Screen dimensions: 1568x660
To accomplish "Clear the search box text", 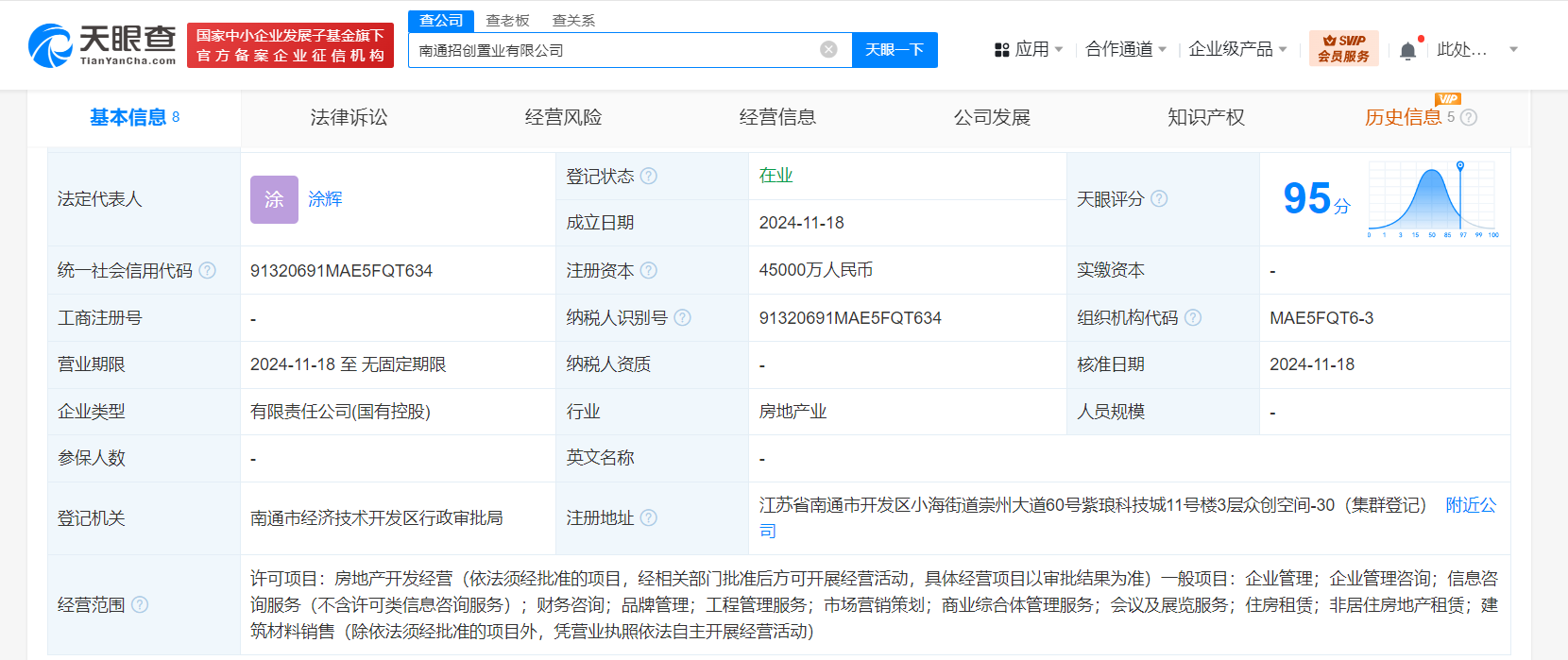I will click(828, 50).
